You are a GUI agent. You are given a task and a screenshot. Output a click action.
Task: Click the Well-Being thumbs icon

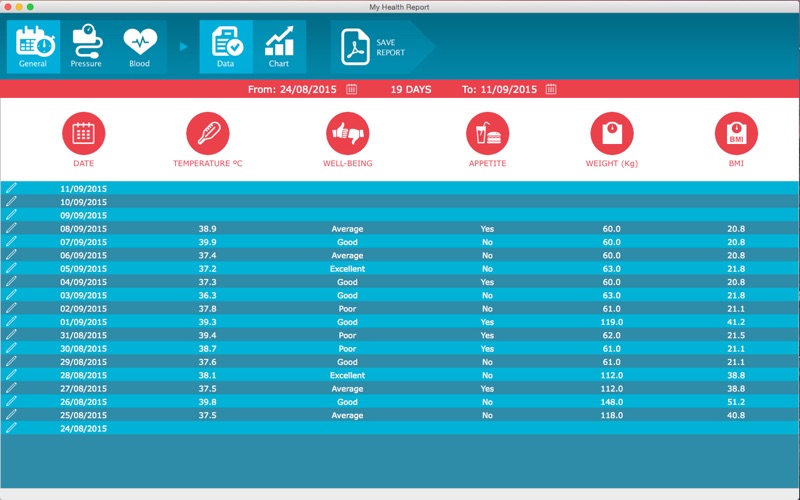pyautogui.click(x=347, y=134)
